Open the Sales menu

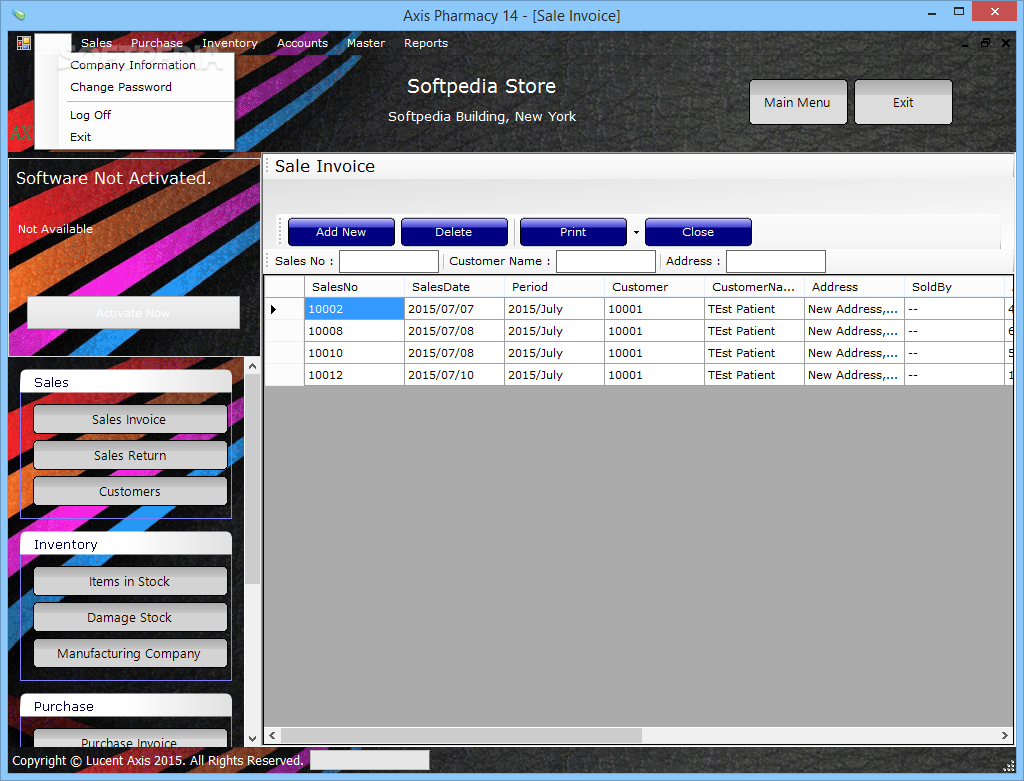pyautogui.click(x=96, y=43)
